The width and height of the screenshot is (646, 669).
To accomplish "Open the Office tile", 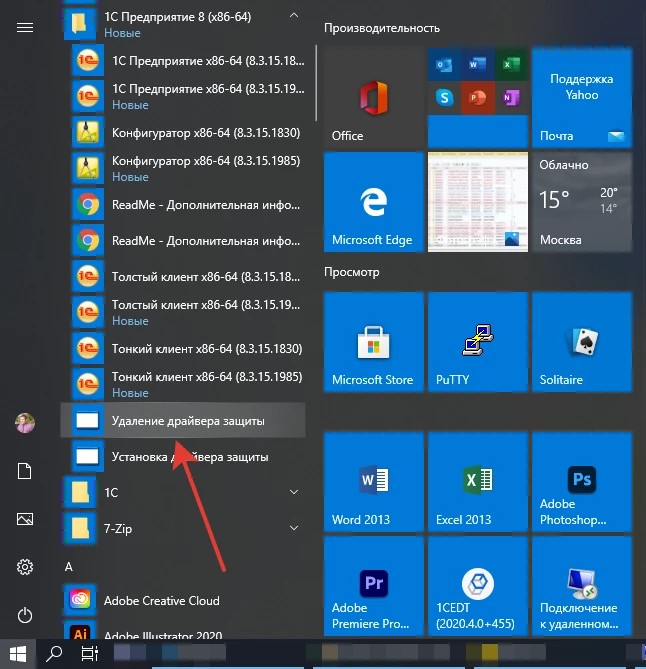I will (x=373, y=97).
